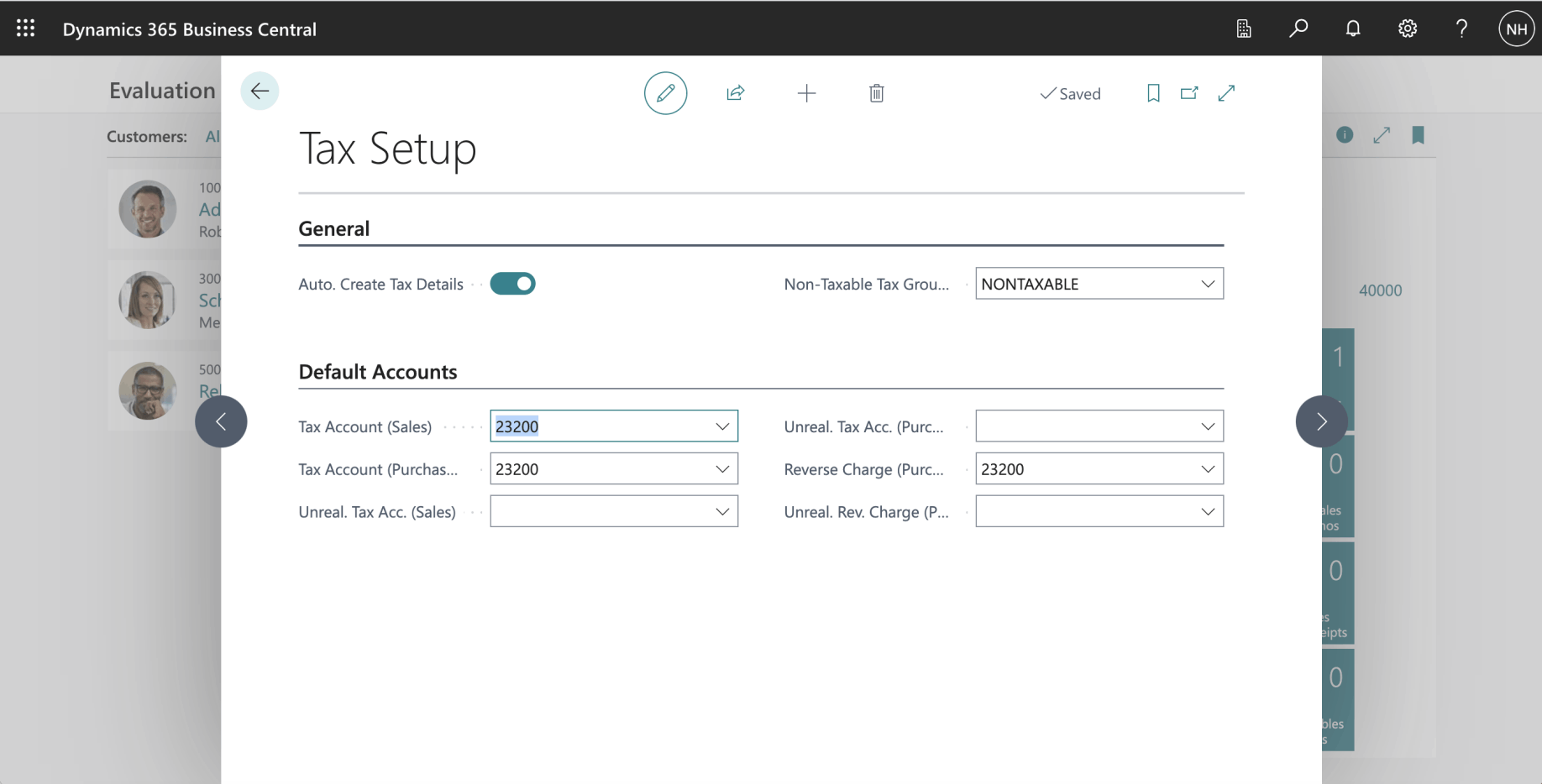The height and width of the screenshot is (784, 1542).
Task: Go to next record arrow
Action: [x=1321, y=421]
